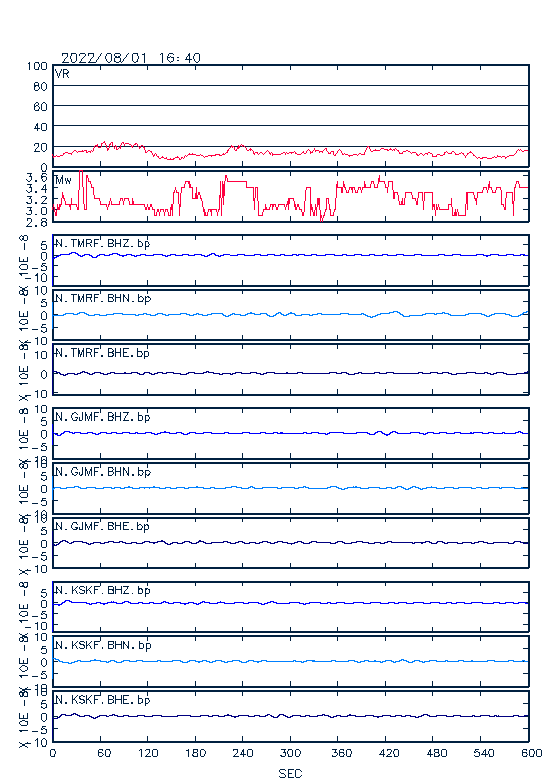Screen dimensions: 554x781
Task: Select the 180 second tick label
Action: [195, 753]
